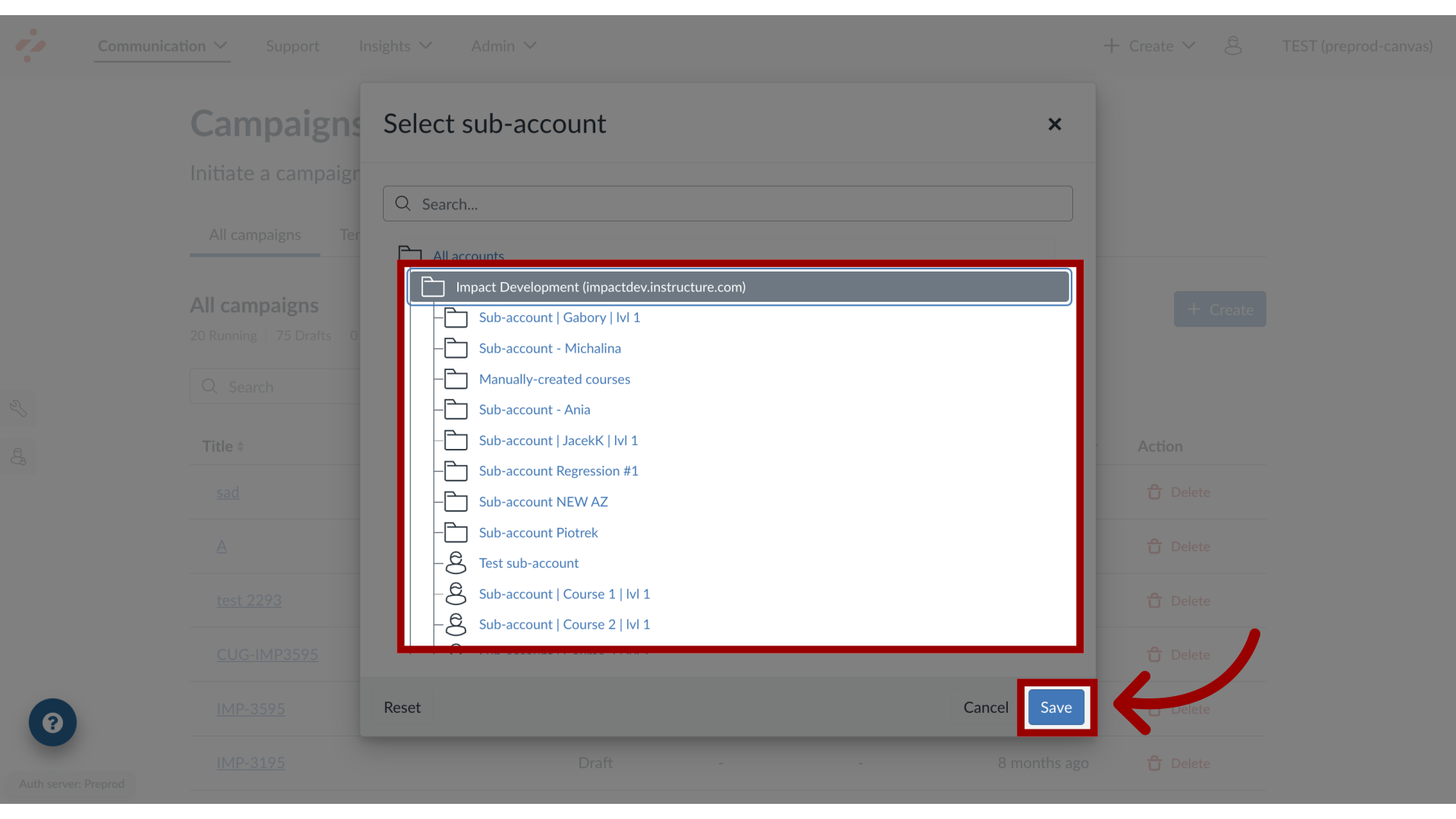The width and height of the screenshot is (1456, 819).
Task: Close the Select sub-account dialog
Action: tap(1054, 124)
